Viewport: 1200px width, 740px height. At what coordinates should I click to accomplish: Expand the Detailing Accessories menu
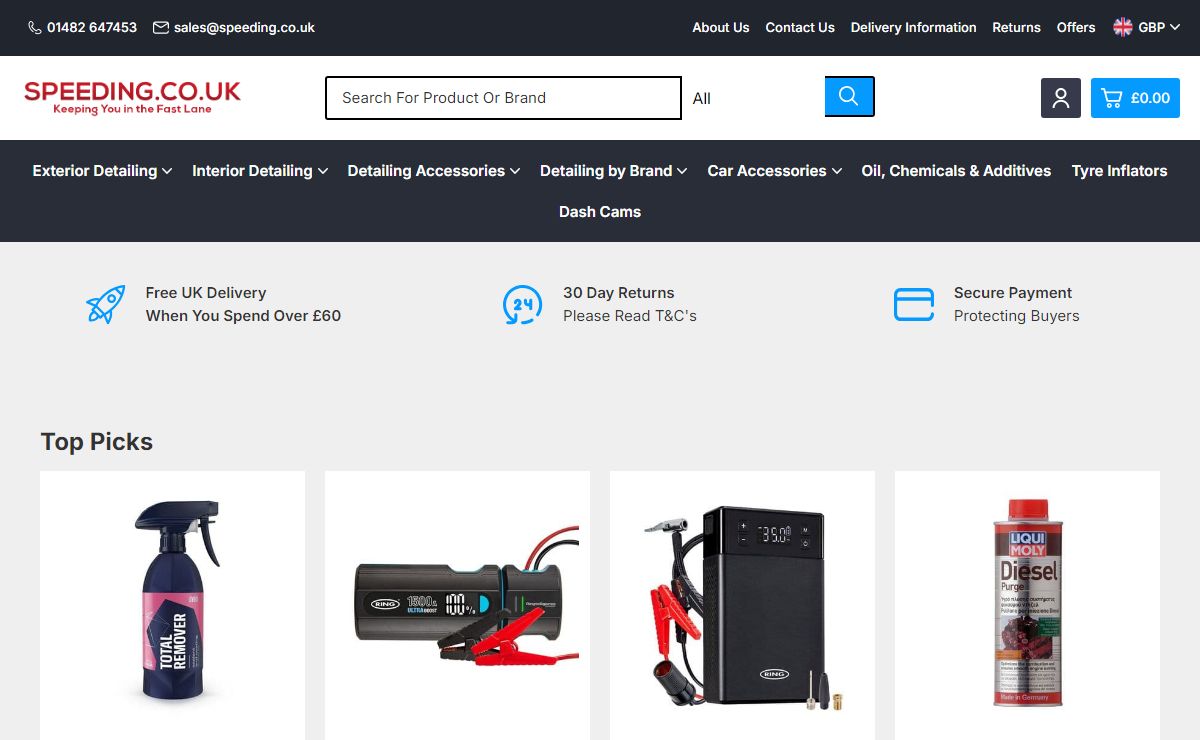click(434, 171)
